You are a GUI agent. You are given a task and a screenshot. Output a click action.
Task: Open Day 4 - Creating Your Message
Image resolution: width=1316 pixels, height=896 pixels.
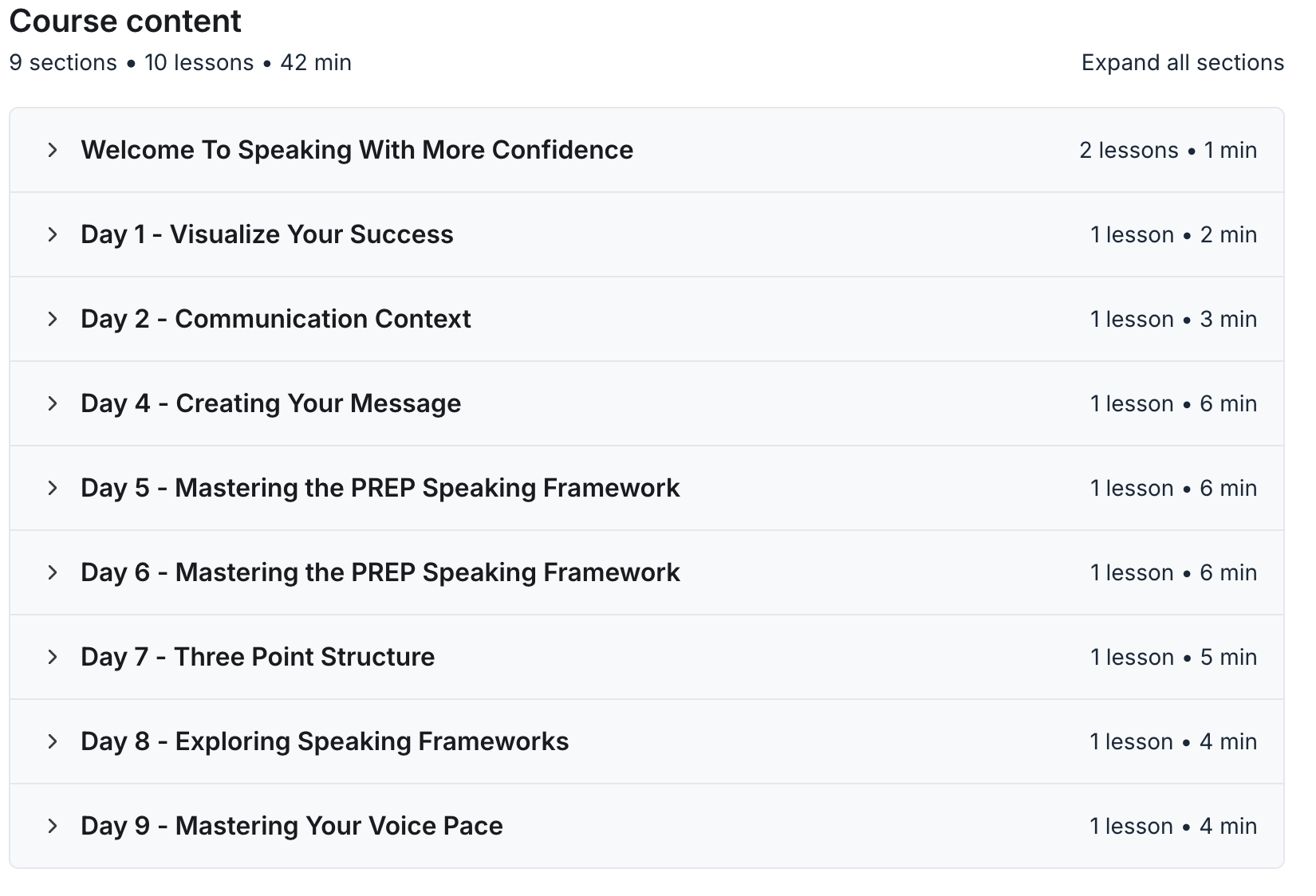pyautogui.click(x=271, y=403)
